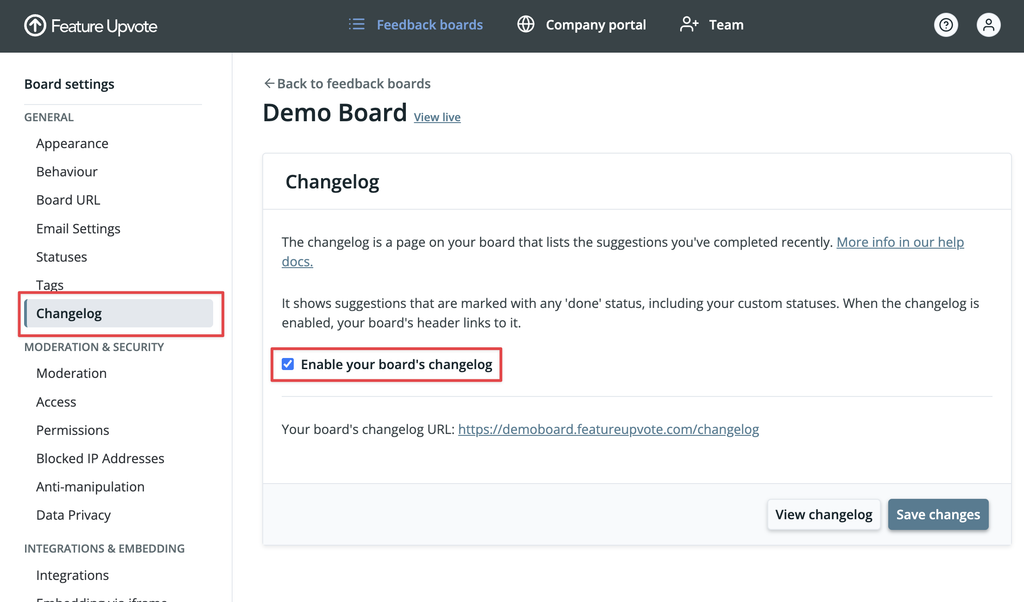Select Moderation in sidebar
The image size is (1024, 602).
point(71,373)
